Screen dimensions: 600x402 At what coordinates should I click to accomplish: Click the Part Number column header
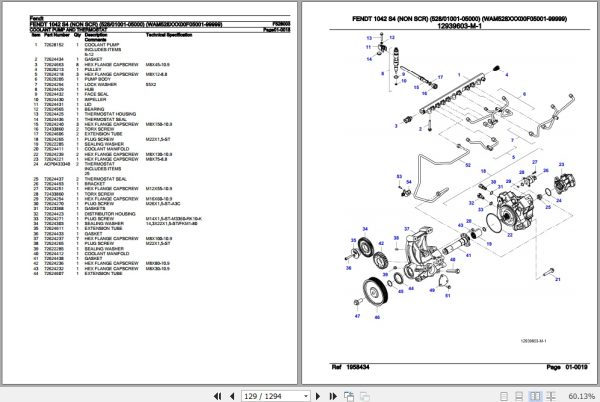57,35
